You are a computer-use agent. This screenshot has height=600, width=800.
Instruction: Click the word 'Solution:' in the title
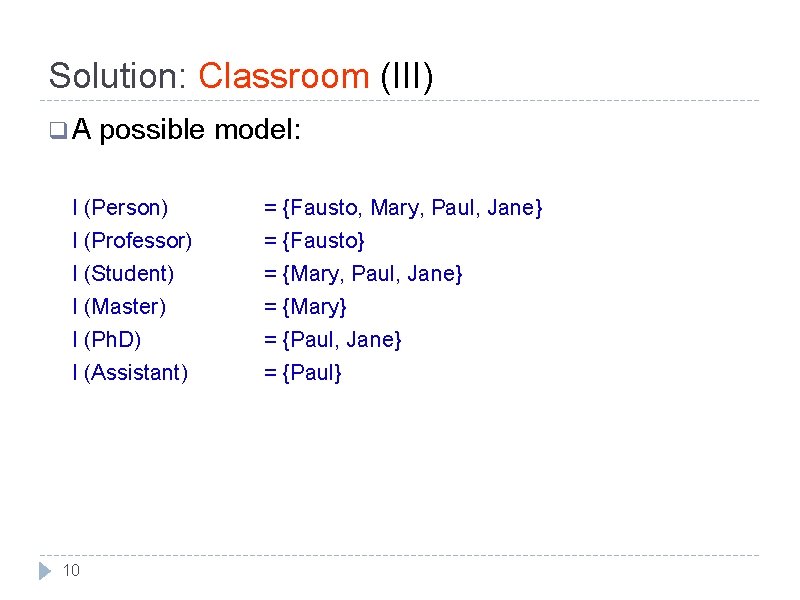click(118, 76)
